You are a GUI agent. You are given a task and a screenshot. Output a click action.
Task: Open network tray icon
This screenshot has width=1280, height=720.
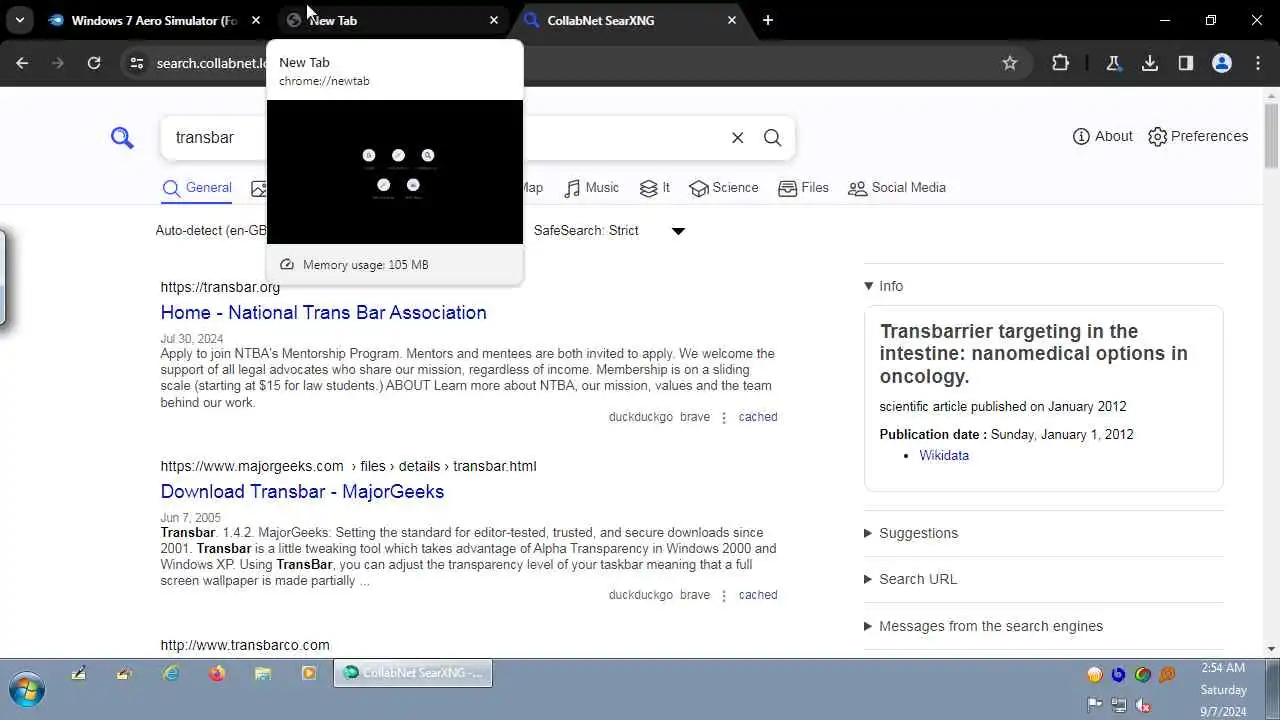[x=1119, y=706]
